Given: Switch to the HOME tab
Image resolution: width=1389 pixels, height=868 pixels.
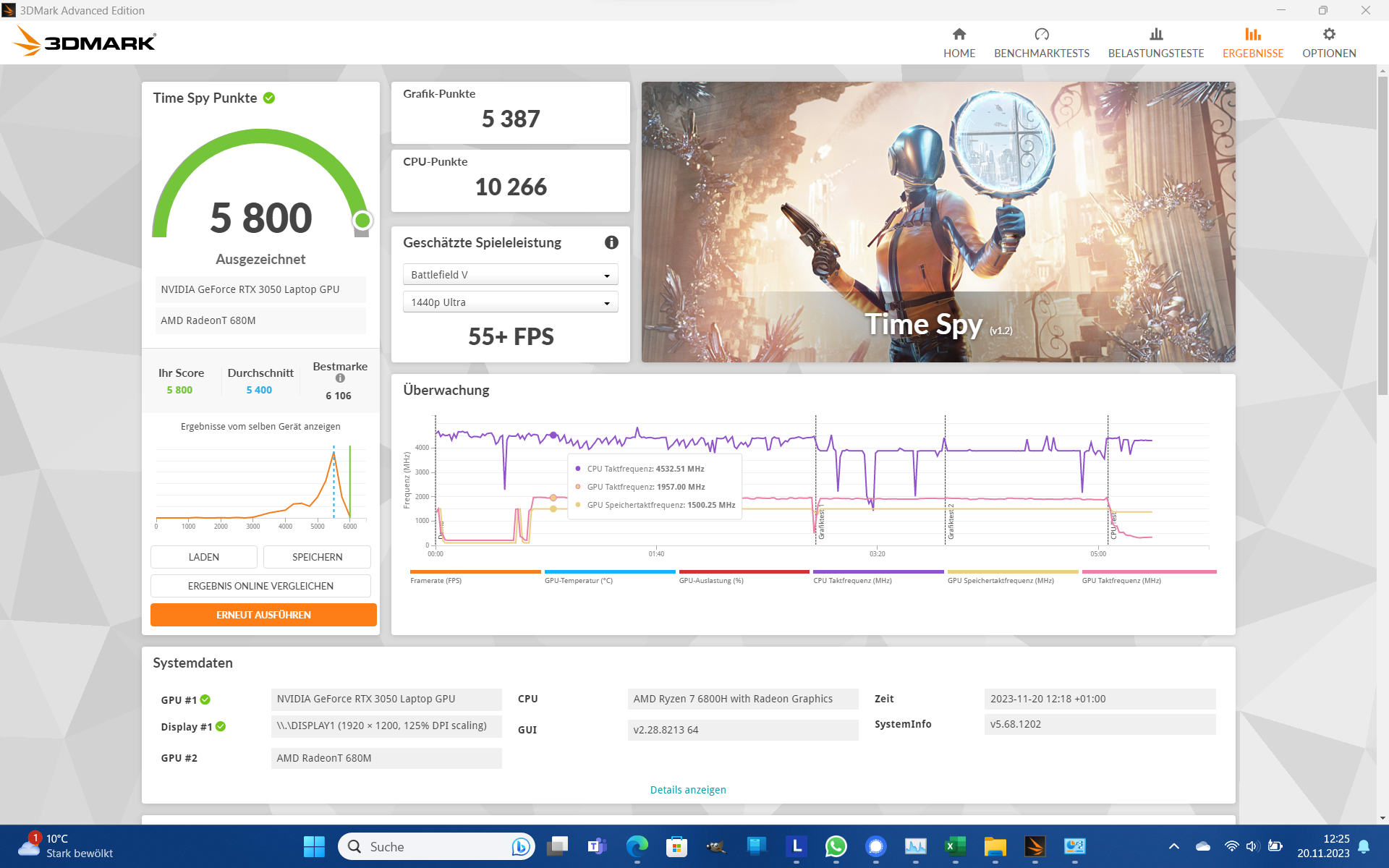Looking at the screenshot, I should (959, 42).
